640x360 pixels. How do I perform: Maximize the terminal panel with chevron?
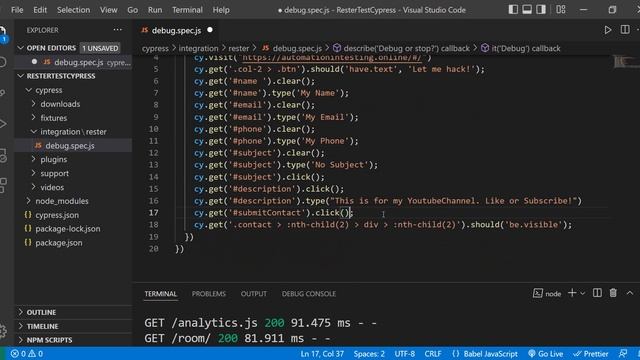pyautogui.click(x=630, y=293)
